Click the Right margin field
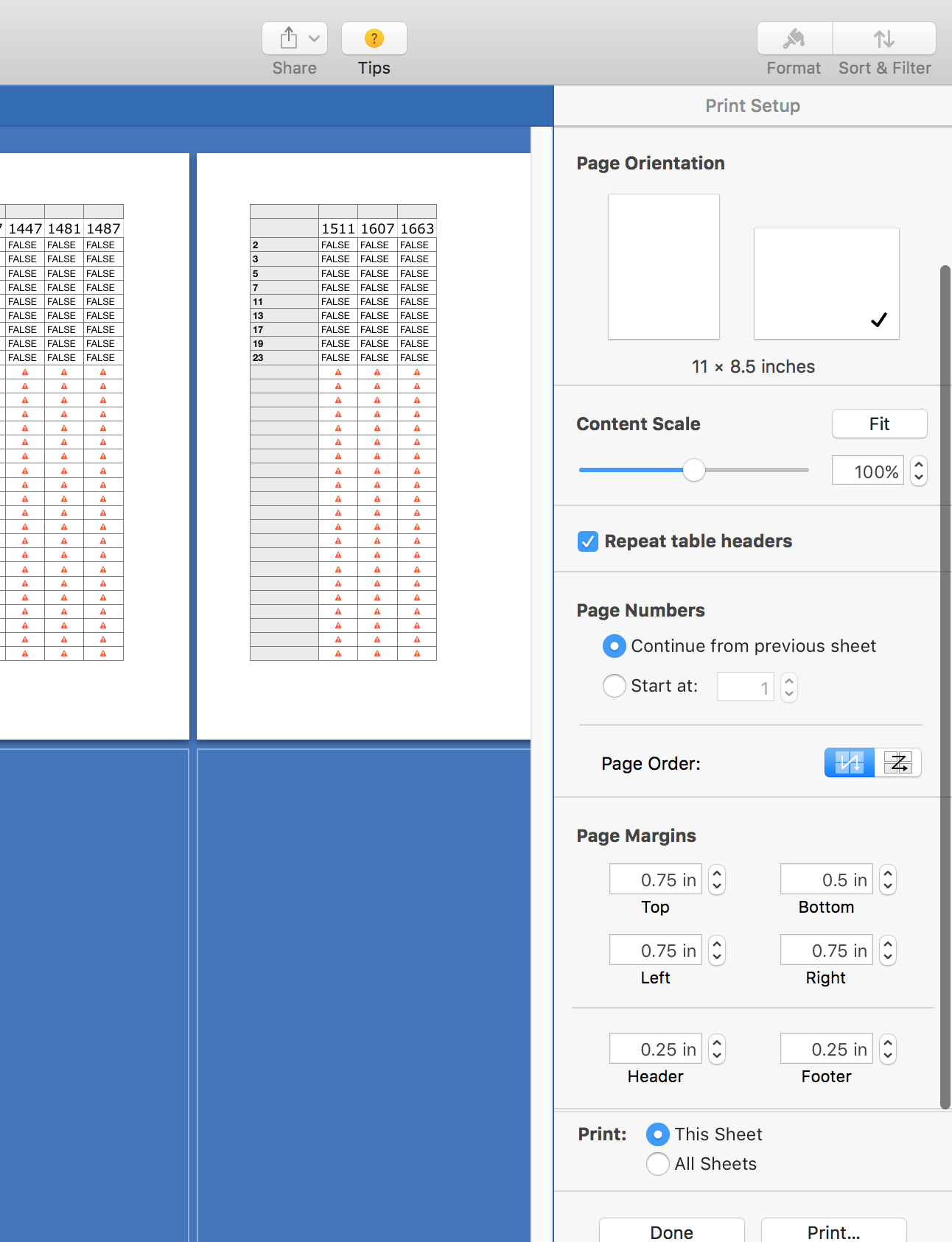The width and height of the screenshot is (952, 1242). pos(827,950)
